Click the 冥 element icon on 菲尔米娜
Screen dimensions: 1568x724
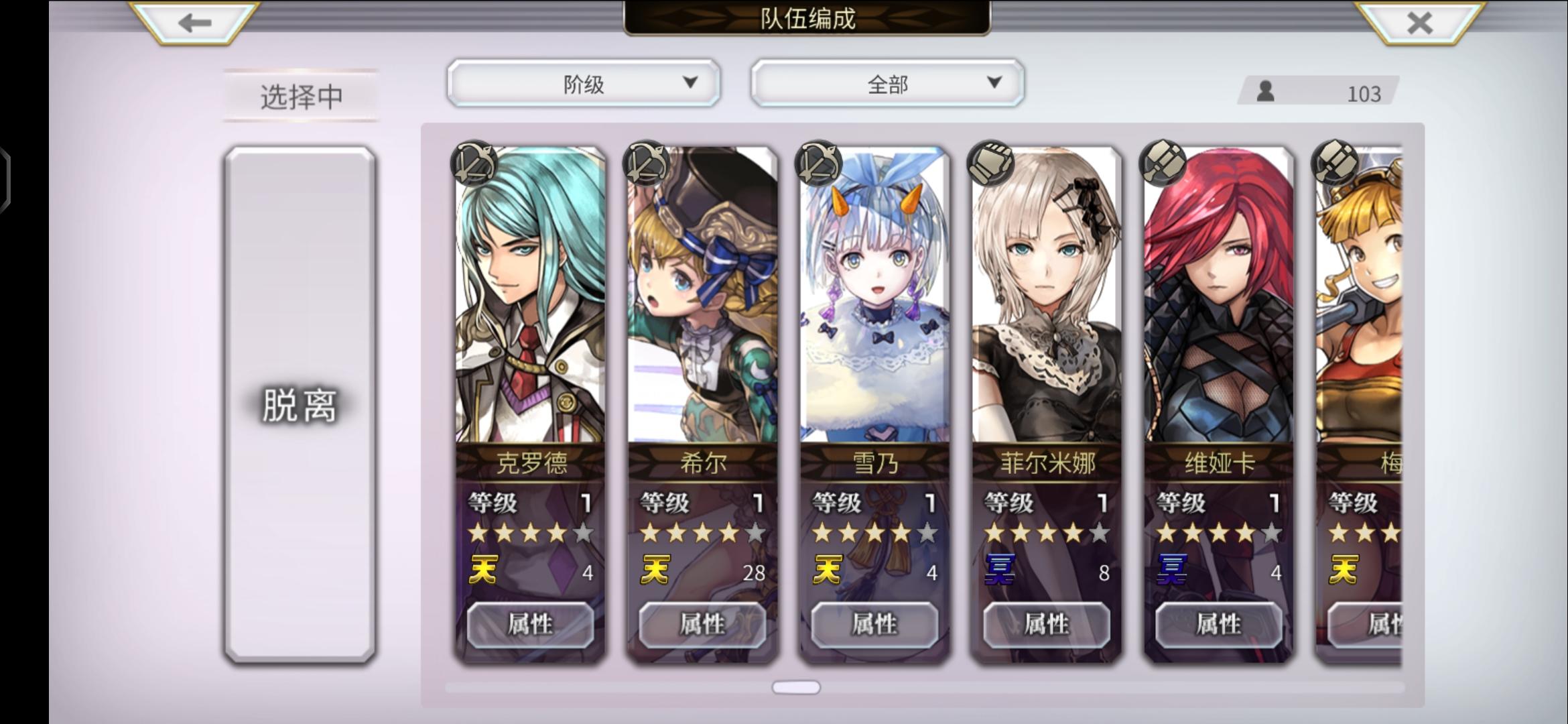click(999, 570)
